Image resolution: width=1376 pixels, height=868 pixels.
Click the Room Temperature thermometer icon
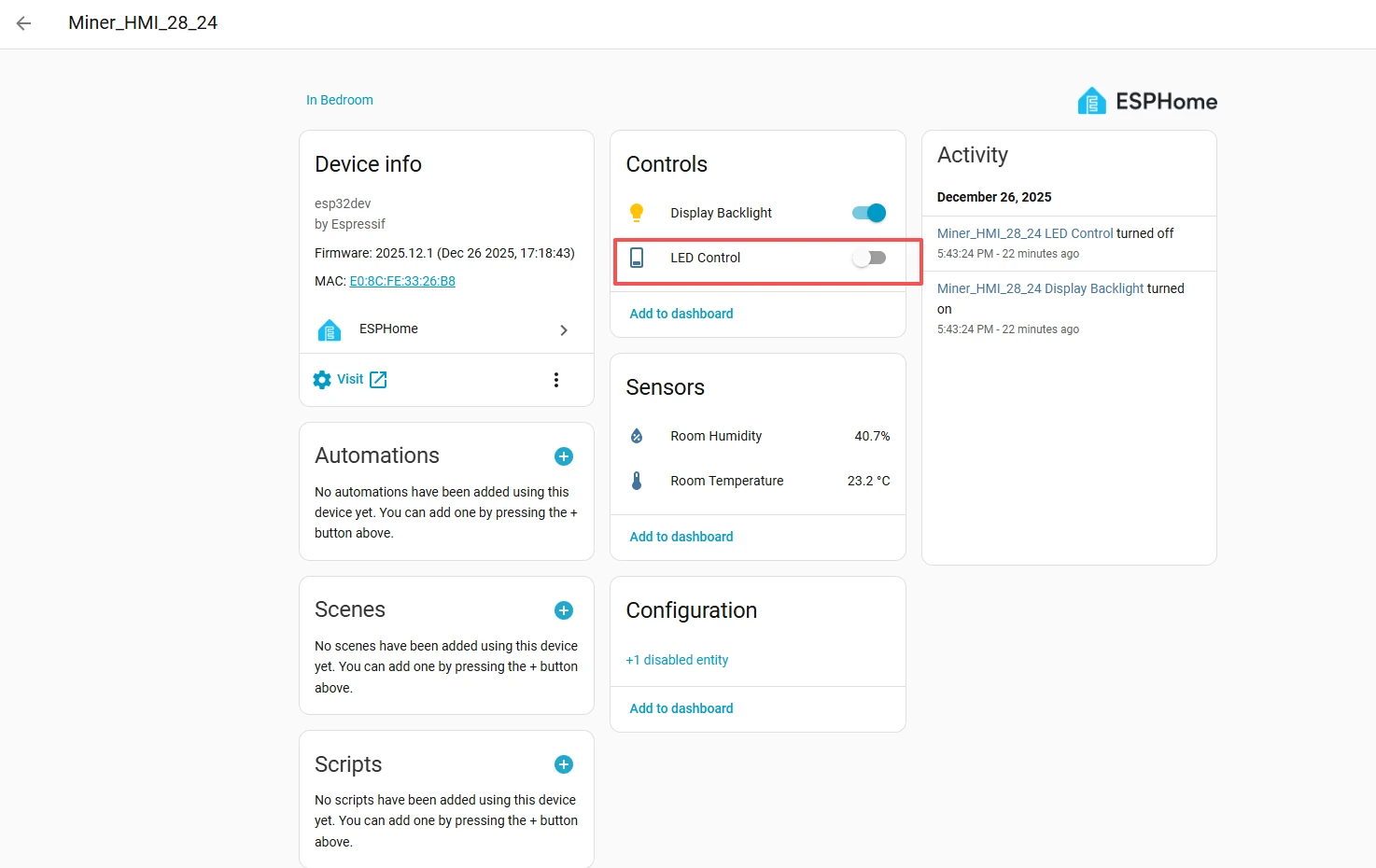(x=637, y=481)
